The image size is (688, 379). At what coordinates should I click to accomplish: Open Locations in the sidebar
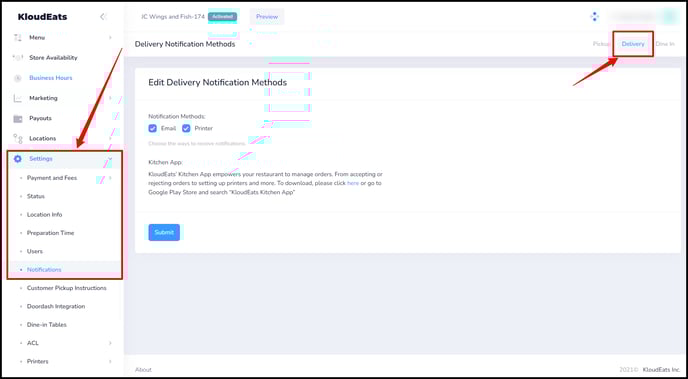pos(43,138)
